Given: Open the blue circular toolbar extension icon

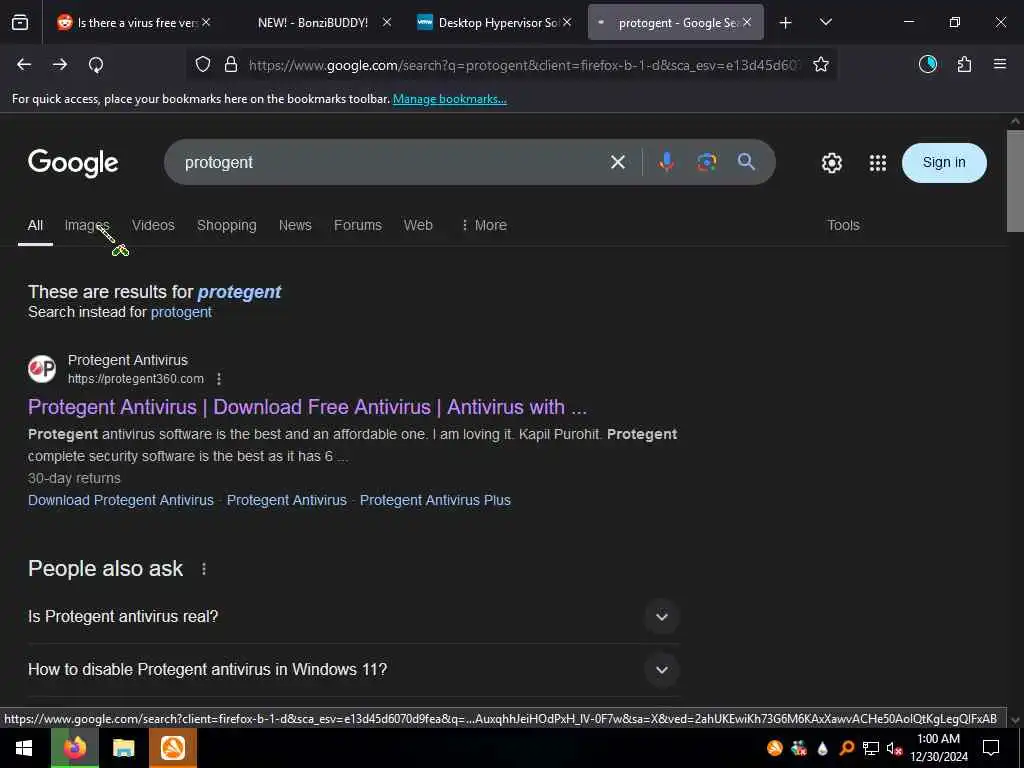Looking at the screenshot, I should click(x=928, y=64).
